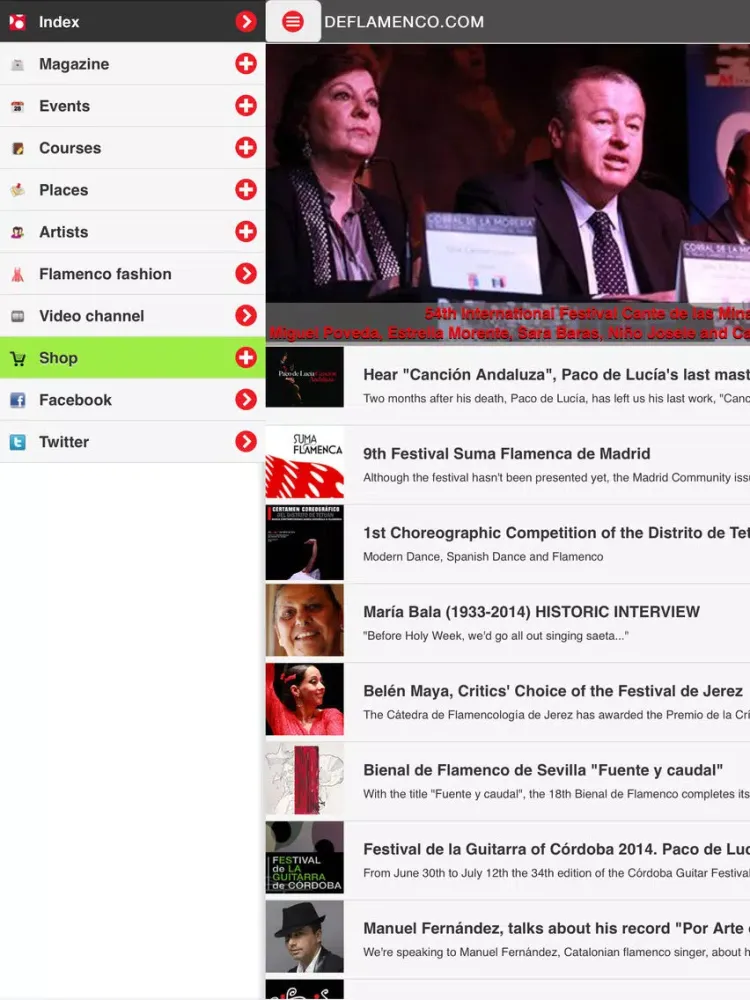Open Manuel Fernández record article

[508, 939]
